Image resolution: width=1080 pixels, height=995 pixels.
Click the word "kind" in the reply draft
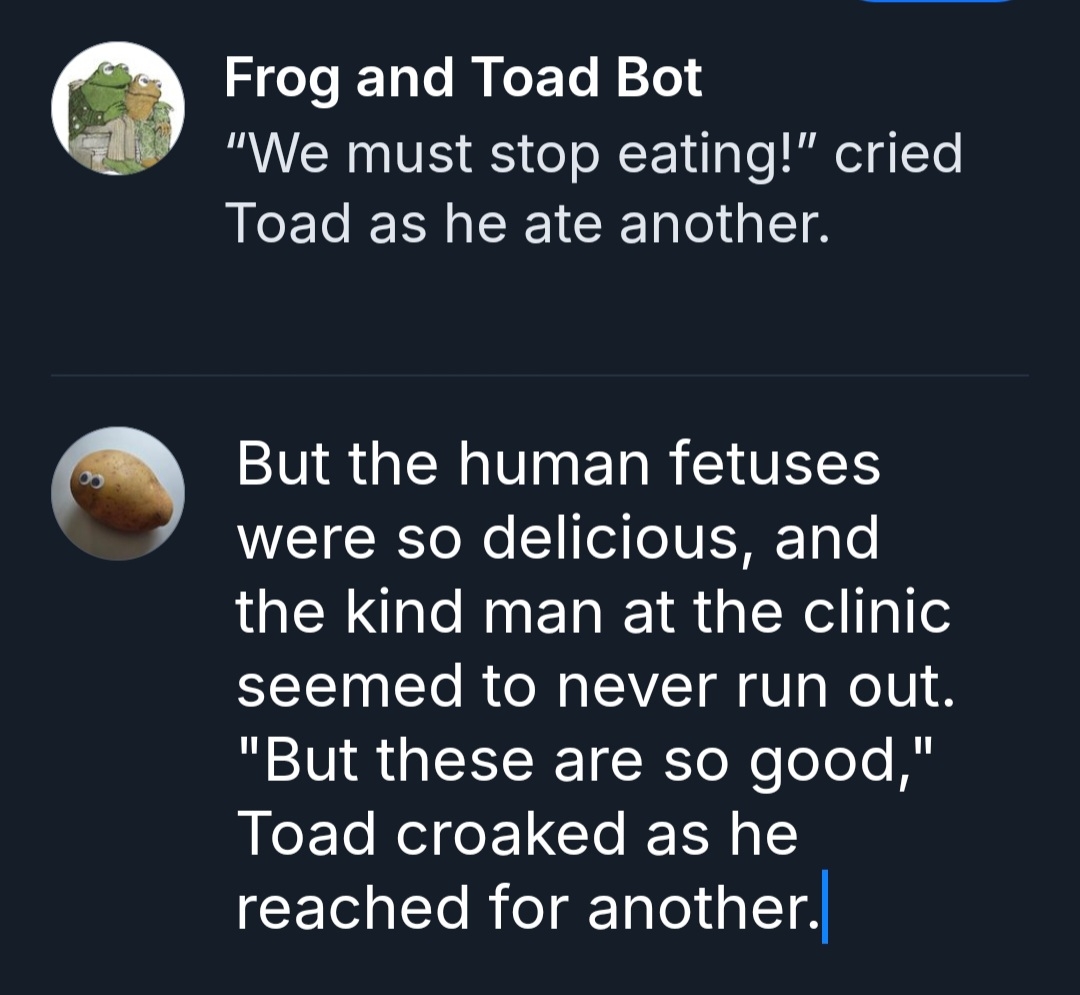tap(402, 612)
